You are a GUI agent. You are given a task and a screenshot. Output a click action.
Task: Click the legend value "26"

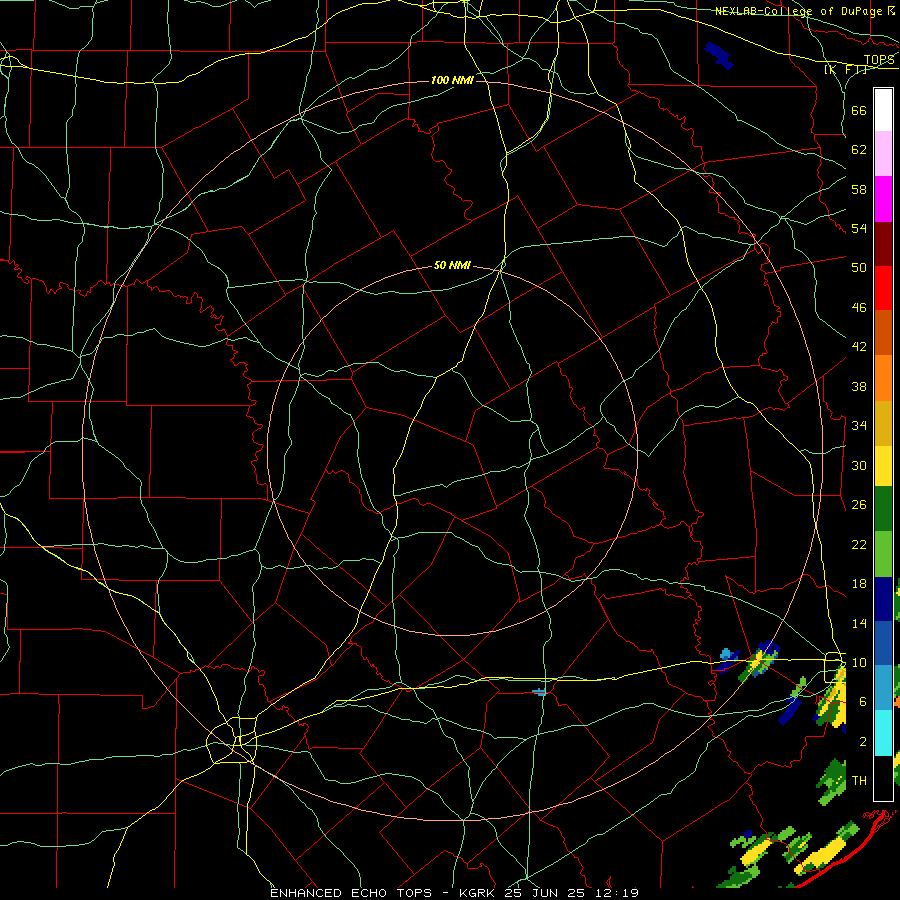point(859,505)
